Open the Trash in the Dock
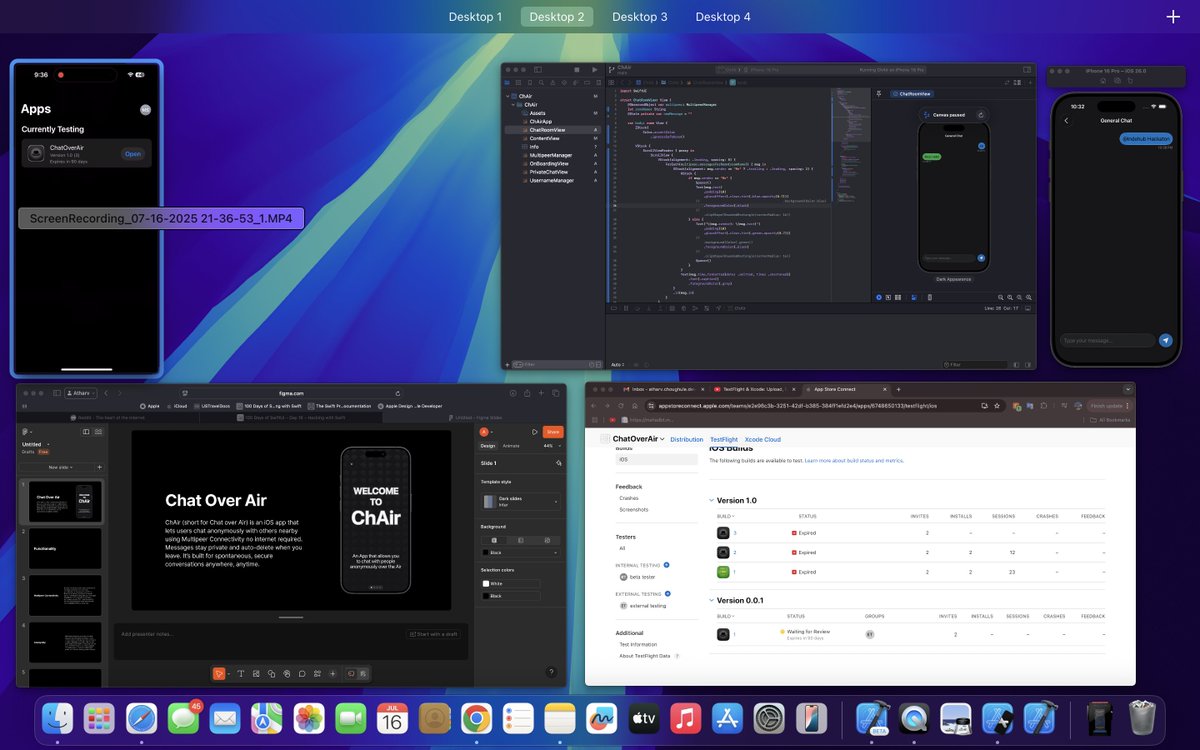1200x750 pixels. coord(1142,718)
